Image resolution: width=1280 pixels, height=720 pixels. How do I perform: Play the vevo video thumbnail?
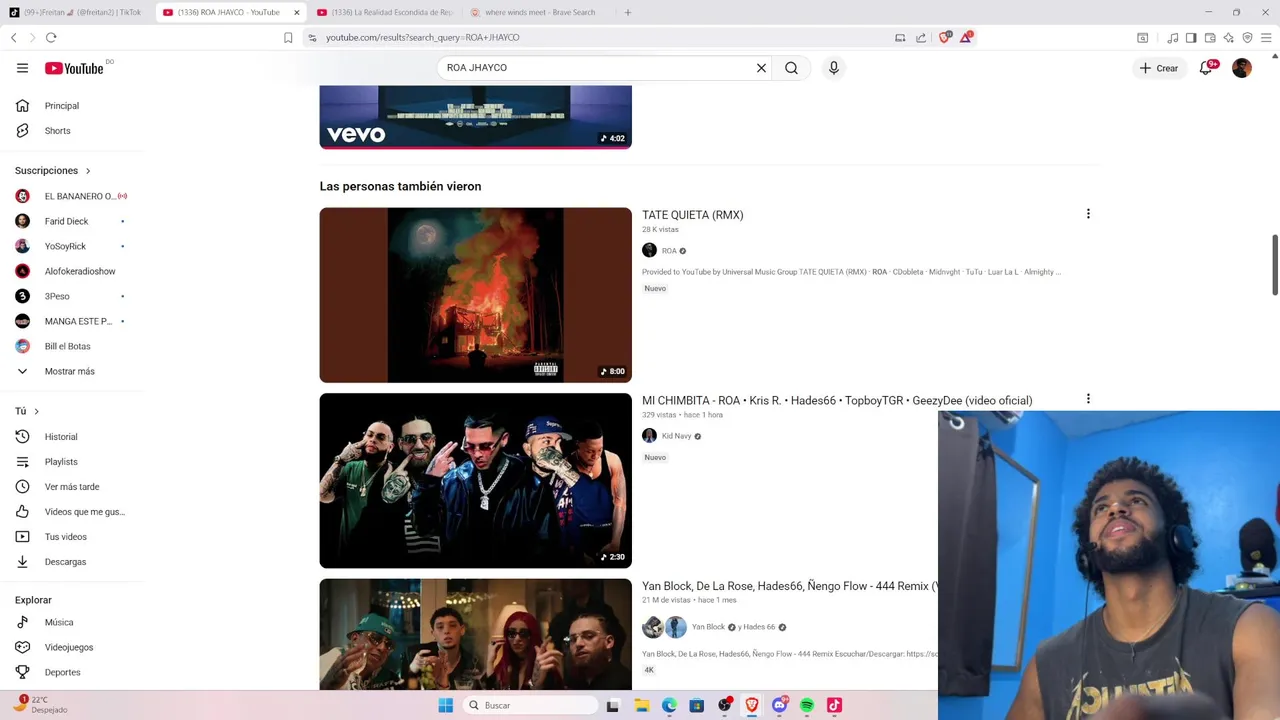(x=475, y=117)
